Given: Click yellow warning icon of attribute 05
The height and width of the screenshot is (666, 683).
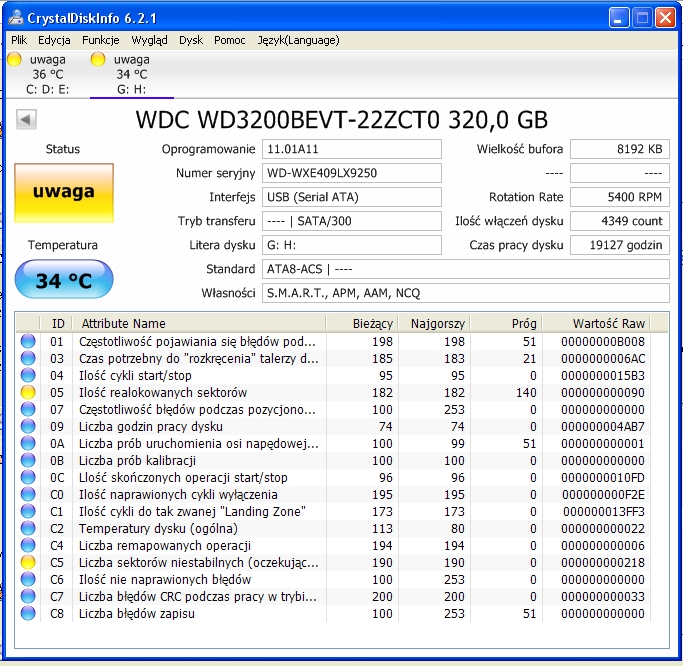Looking at the screenshot, I should [x=28, y=392].
